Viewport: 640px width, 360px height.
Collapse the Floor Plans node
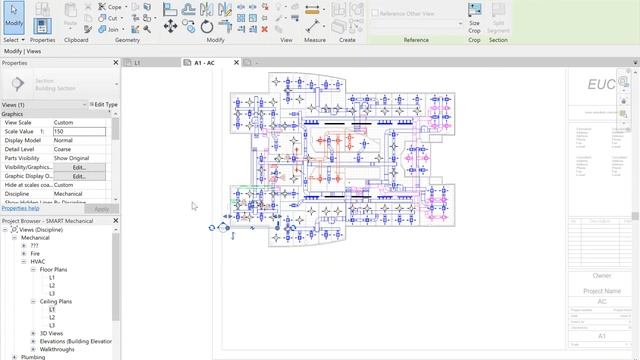(33, 269)
